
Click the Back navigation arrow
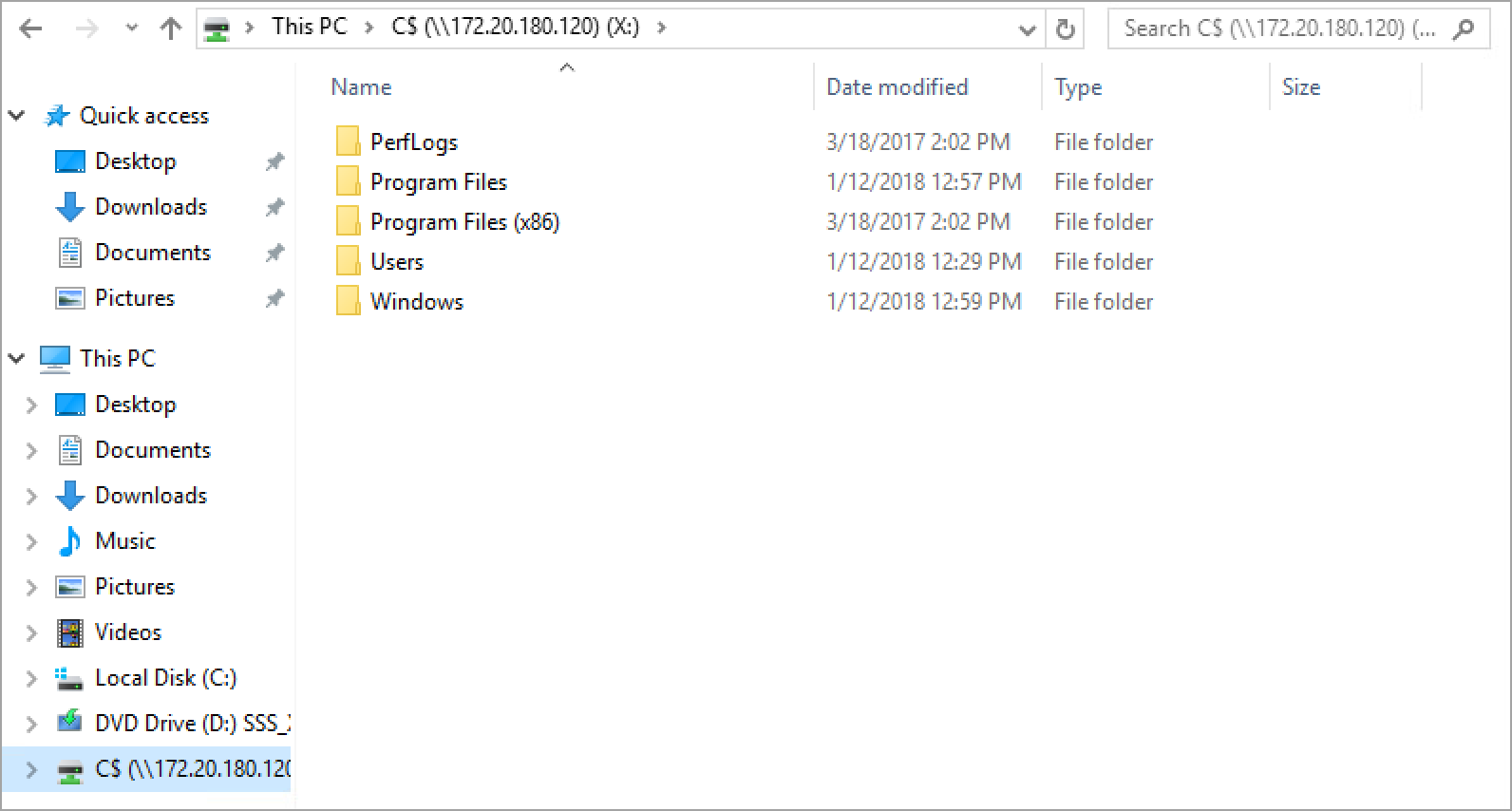click(x=31, y=29)
